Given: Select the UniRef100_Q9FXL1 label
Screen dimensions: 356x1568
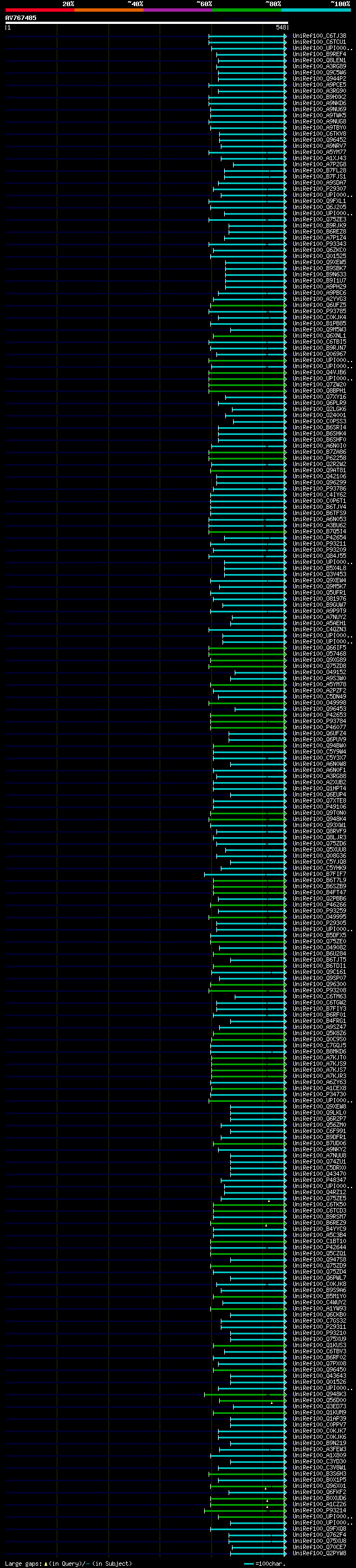Looking at the screenshot, I should click(319, 201).
